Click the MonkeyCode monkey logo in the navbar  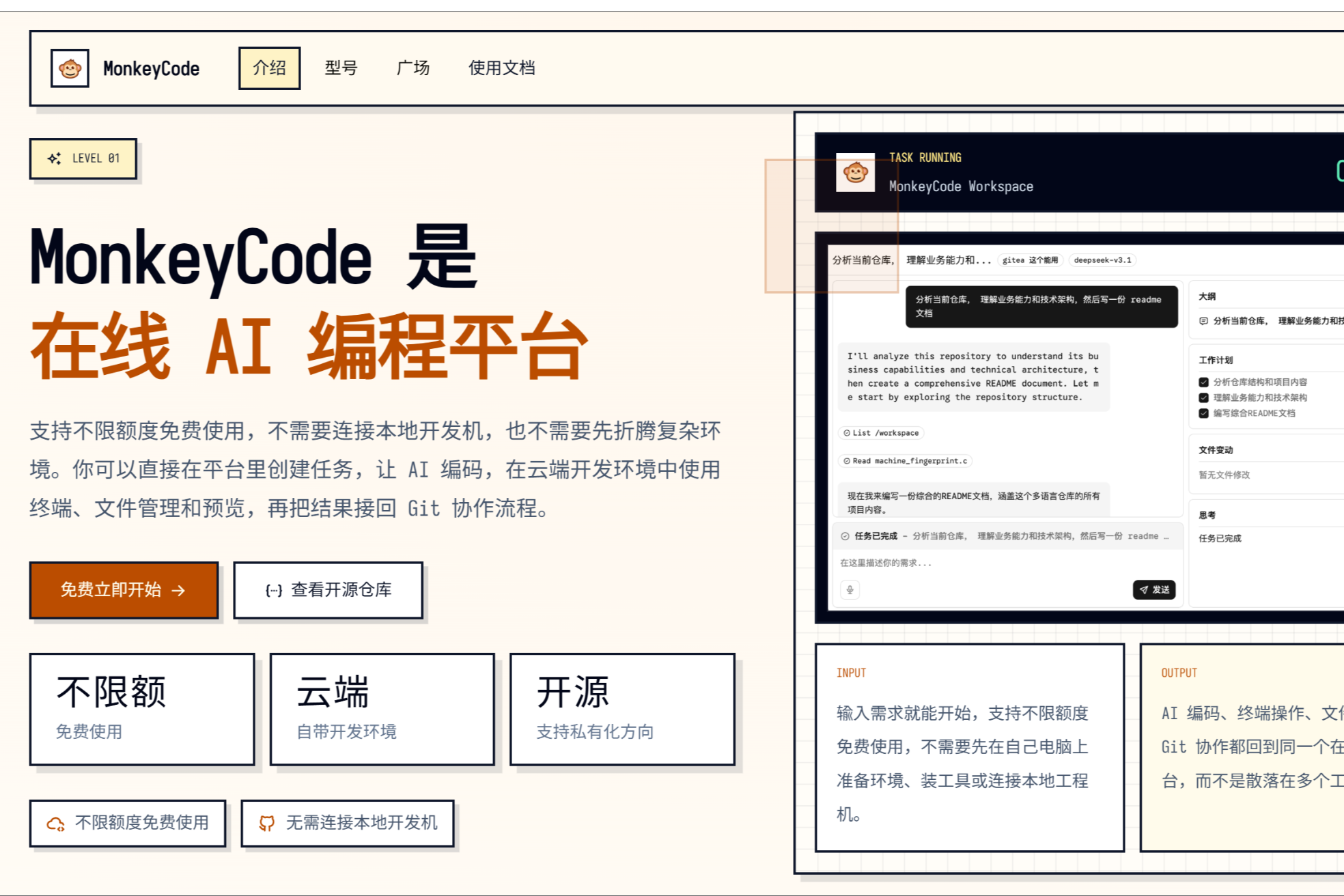(x=70, y=68)
